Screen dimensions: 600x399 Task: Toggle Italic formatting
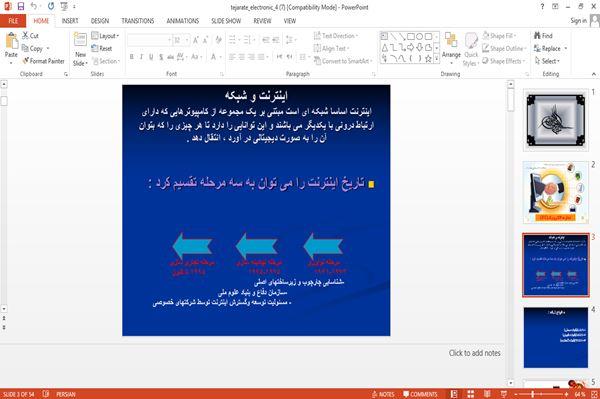[141, 57]
